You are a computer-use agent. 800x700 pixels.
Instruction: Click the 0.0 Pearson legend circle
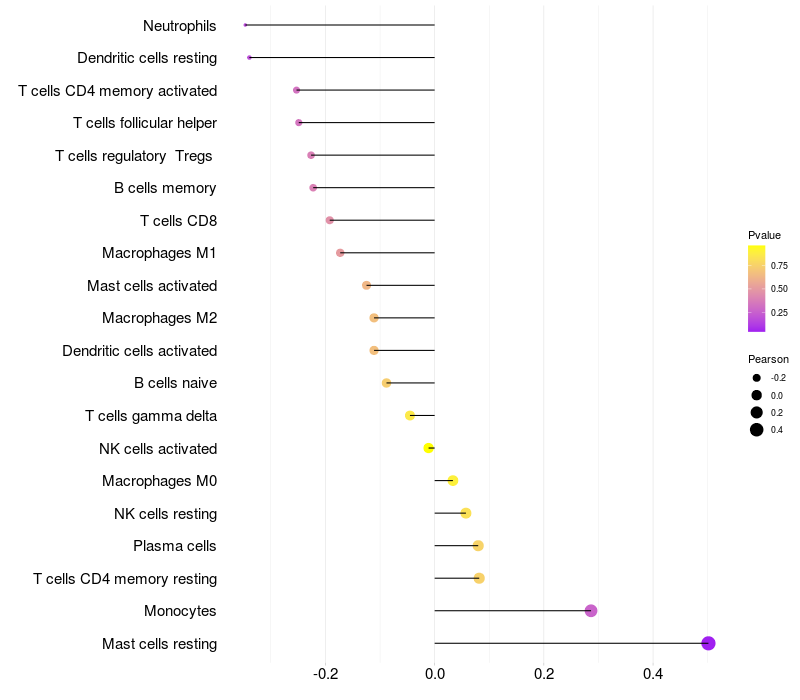click(757, 395)
